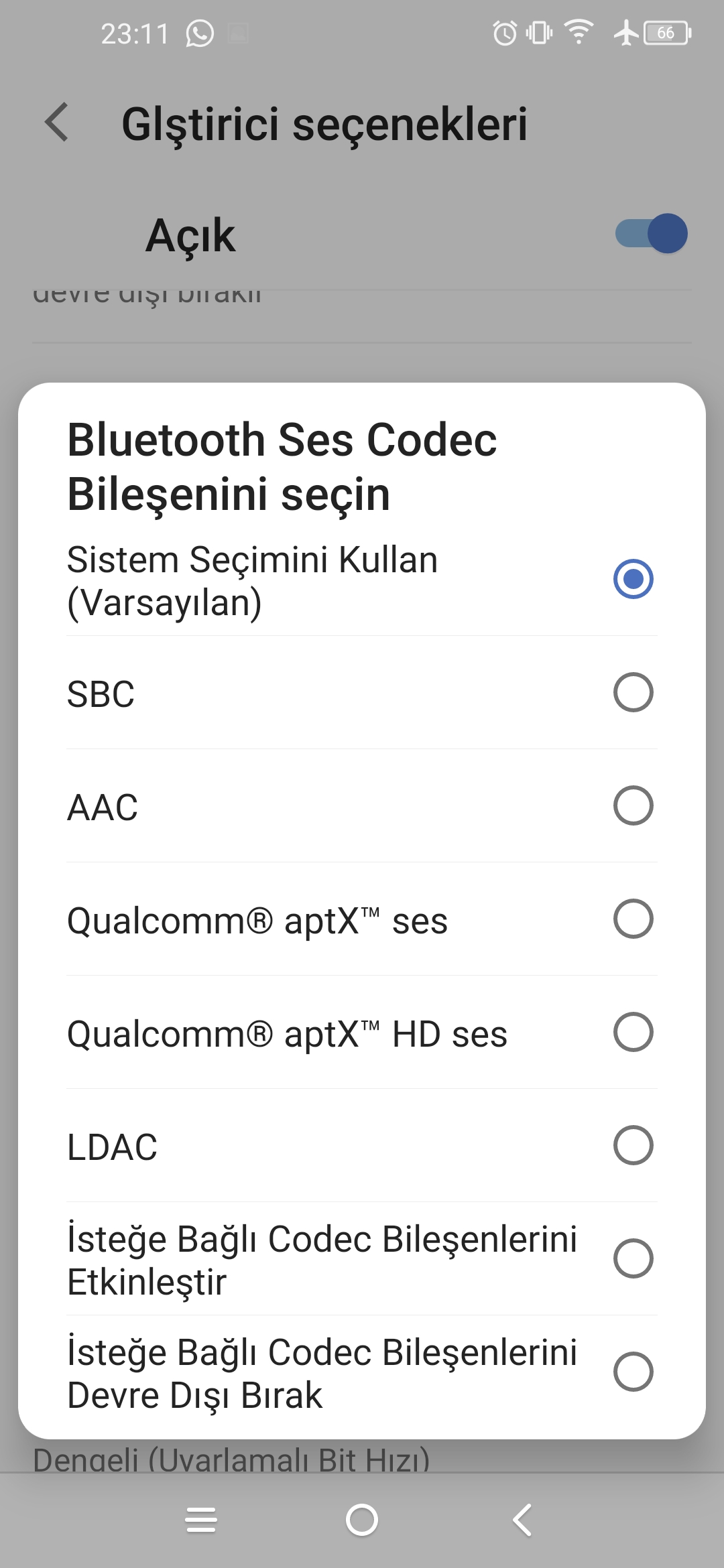
Task: Tap the Glştirici seçenekleri page title
Action: click(x=324, y=124)
